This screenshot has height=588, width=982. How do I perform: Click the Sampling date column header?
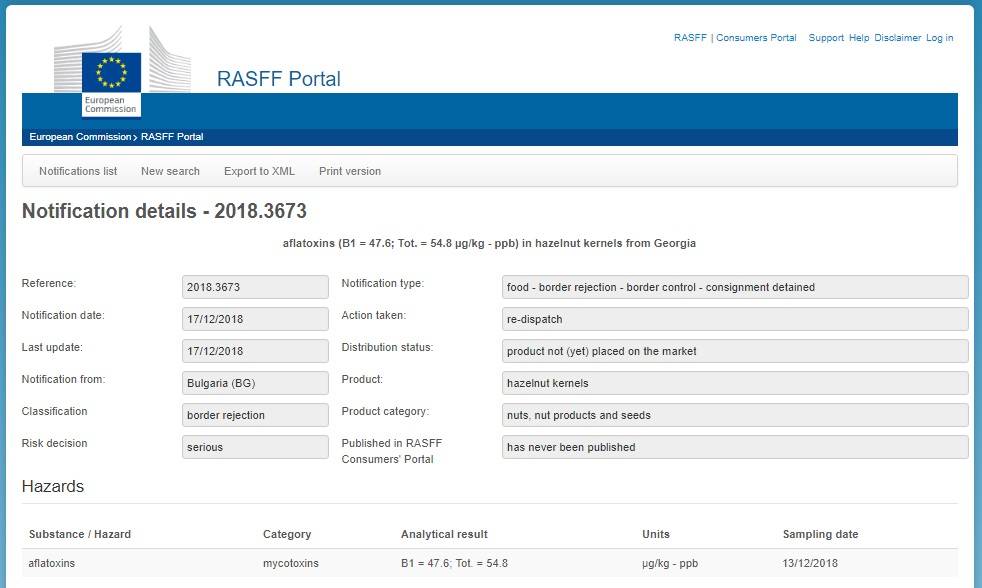click(x=820, y=534)
